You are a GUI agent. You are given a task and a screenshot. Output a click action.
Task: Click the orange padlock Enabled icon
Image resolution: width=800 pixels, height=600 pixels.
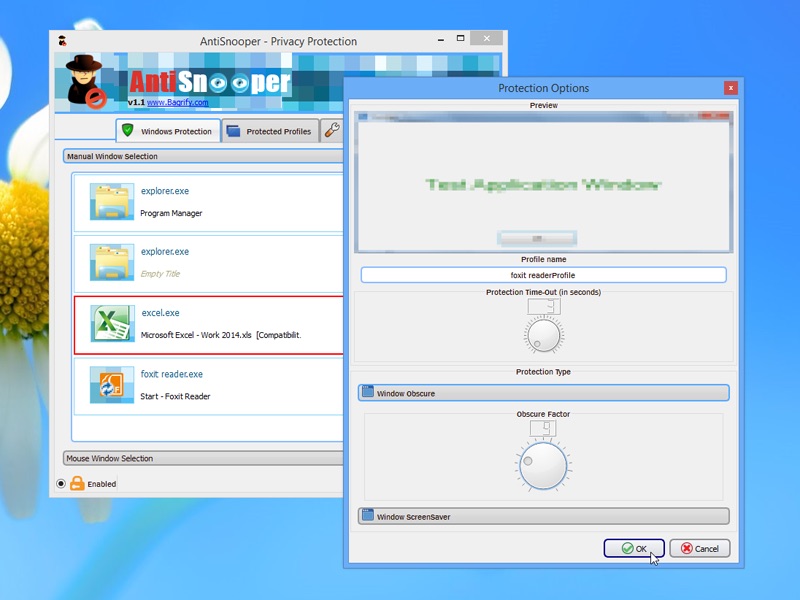(x=77, y=483)
